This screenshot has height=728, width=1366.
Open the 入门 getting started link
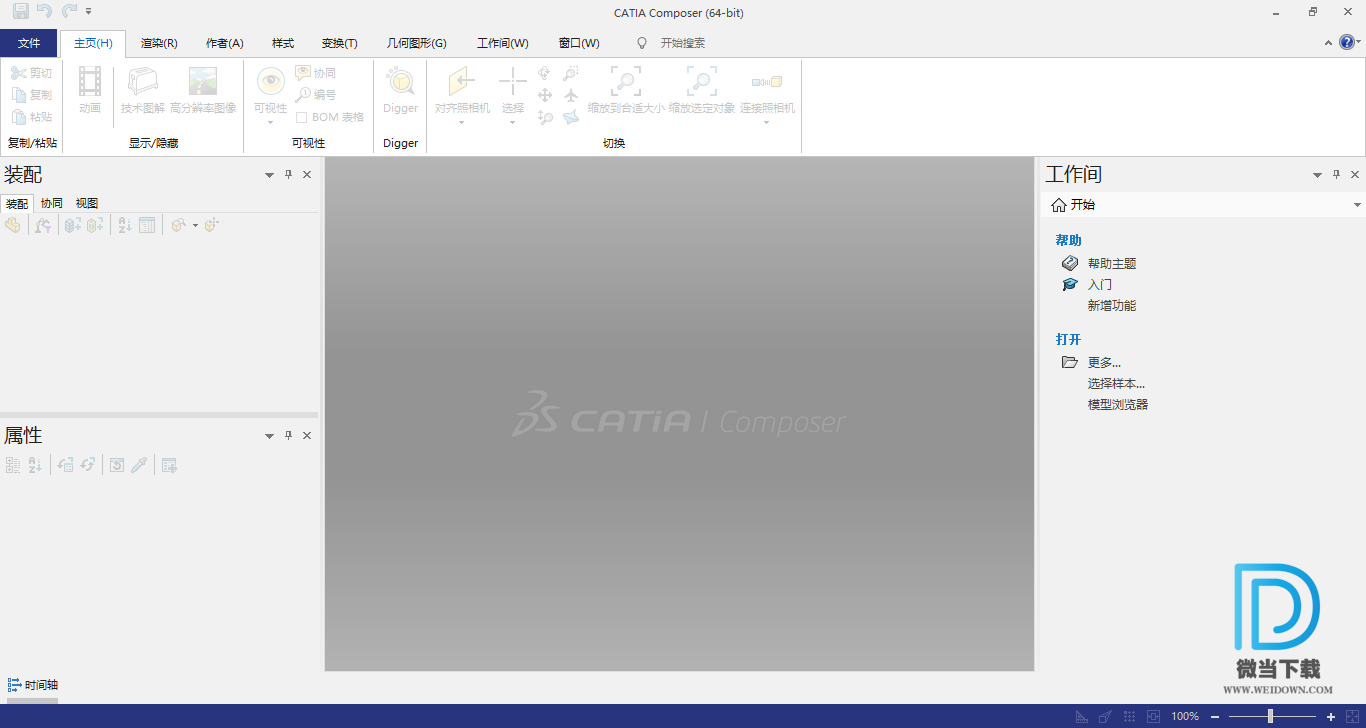1100,285
